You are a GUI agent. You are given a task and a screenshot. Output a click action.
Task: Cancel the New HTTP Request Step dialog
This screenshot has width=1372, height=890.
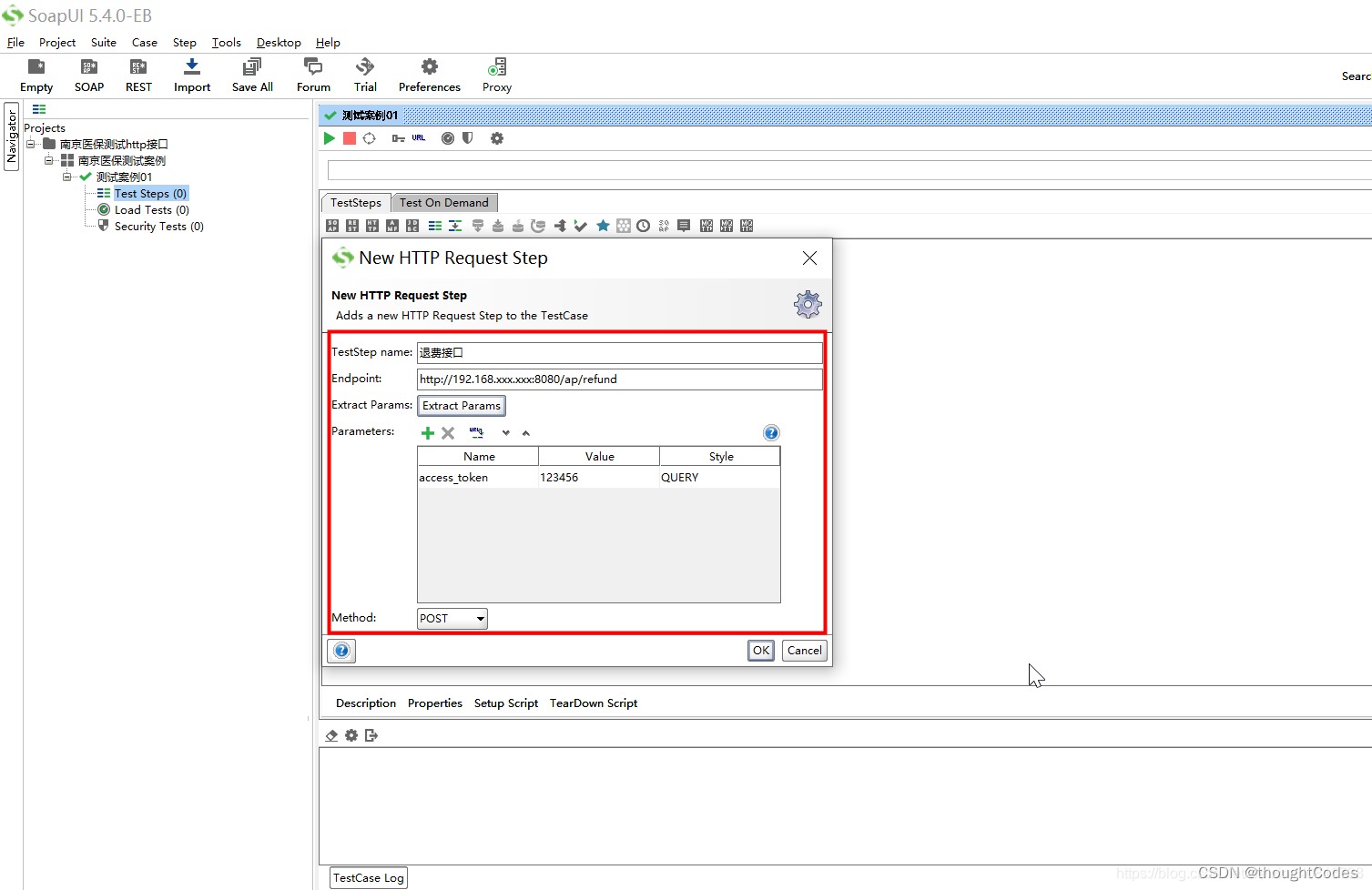tap(805, 651)
